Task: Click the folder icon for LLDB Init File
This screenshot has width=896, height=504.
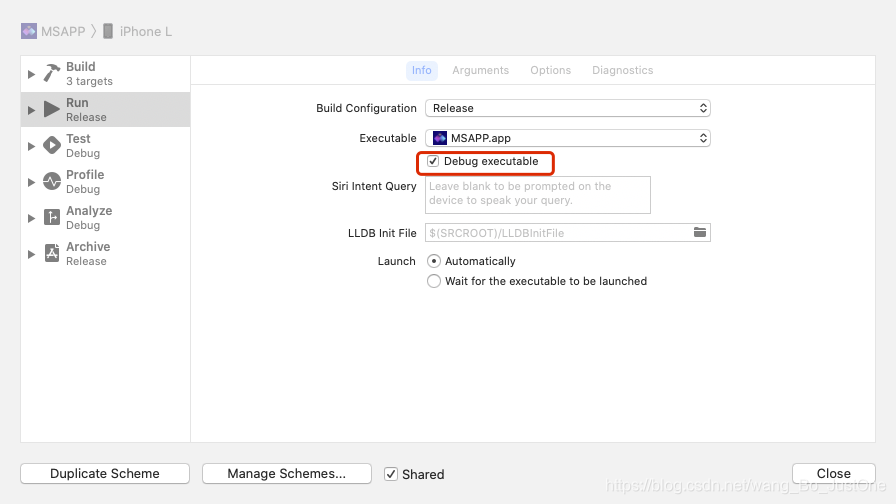Action: pyautogui.click(x=700, y=232)
